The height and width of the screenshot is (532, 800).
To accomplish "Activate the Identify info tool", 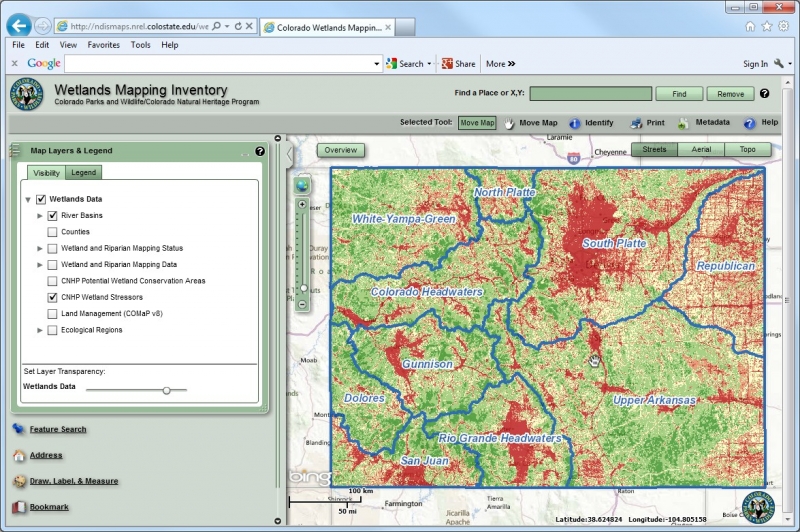I will [x=576, y=123].
